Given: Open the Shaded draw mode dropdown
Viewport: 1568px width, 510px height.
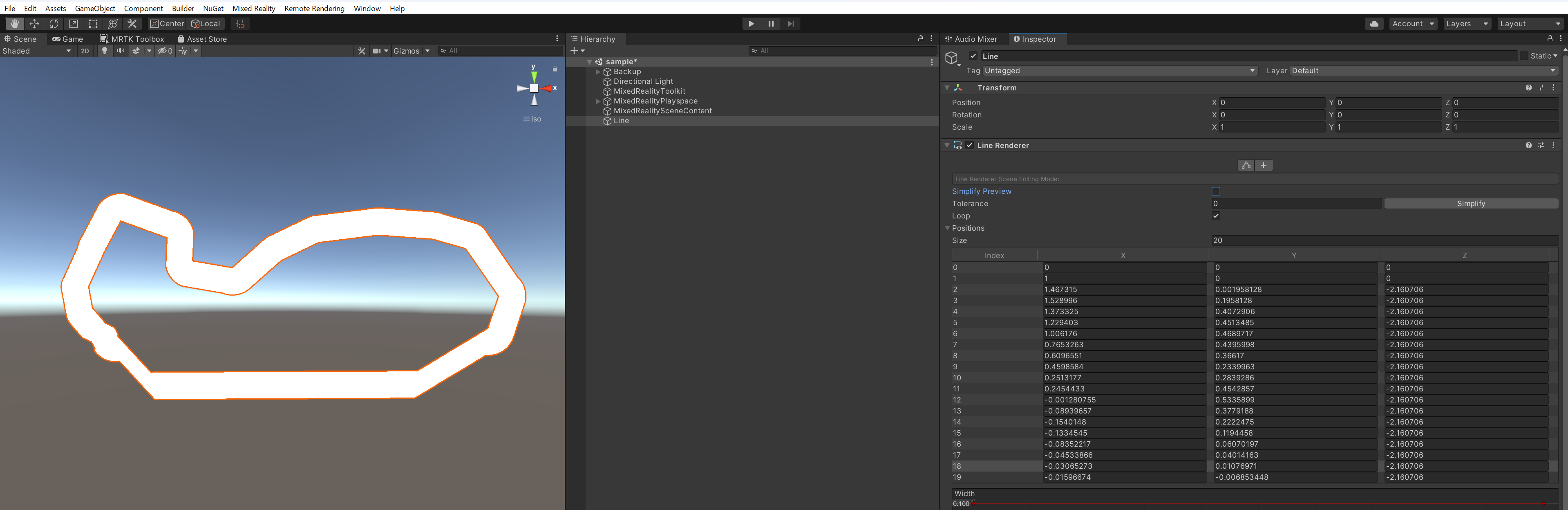Looking at the screenshot, I should 36,51.
